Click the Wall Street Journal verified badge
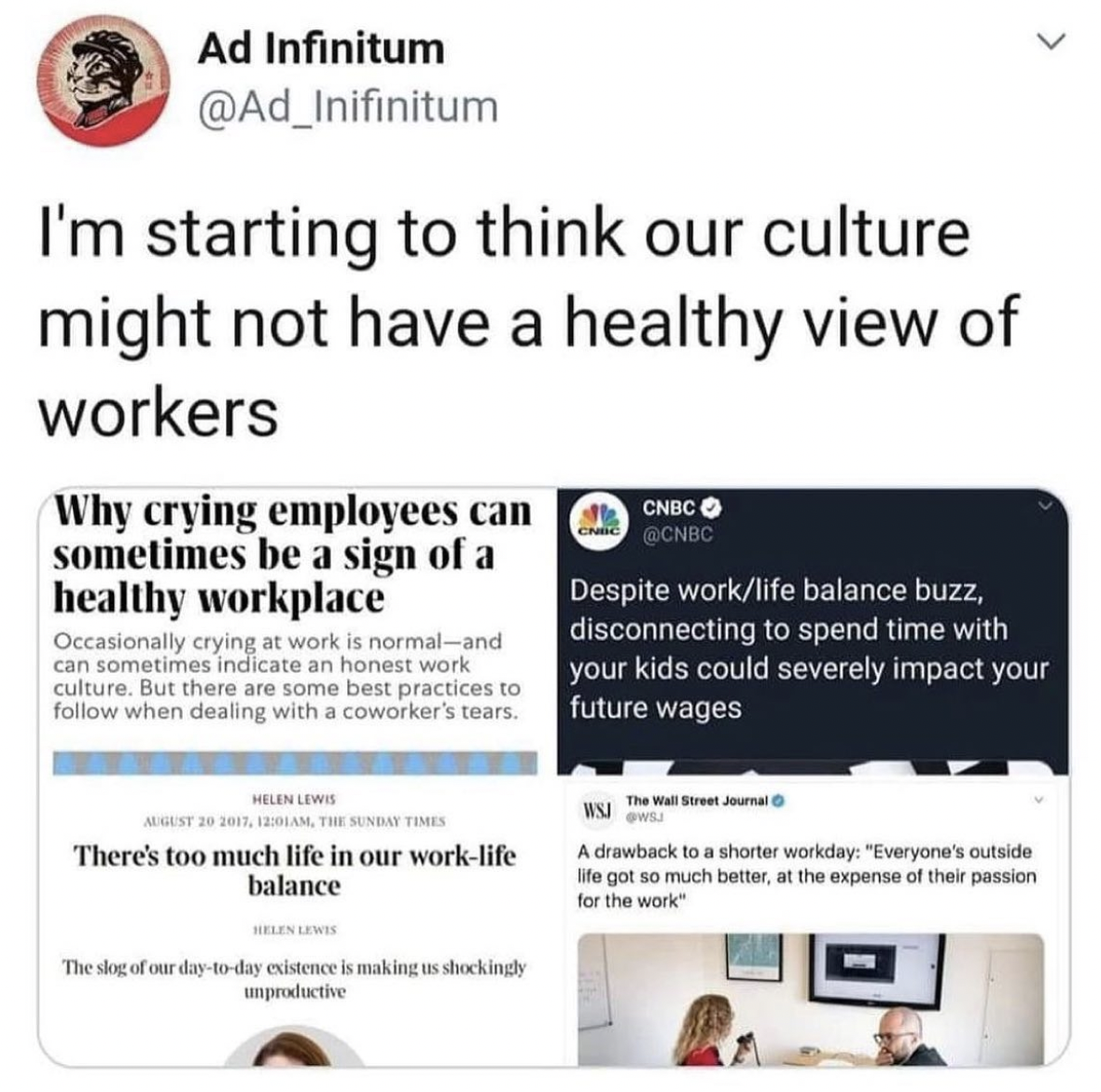 778,801
